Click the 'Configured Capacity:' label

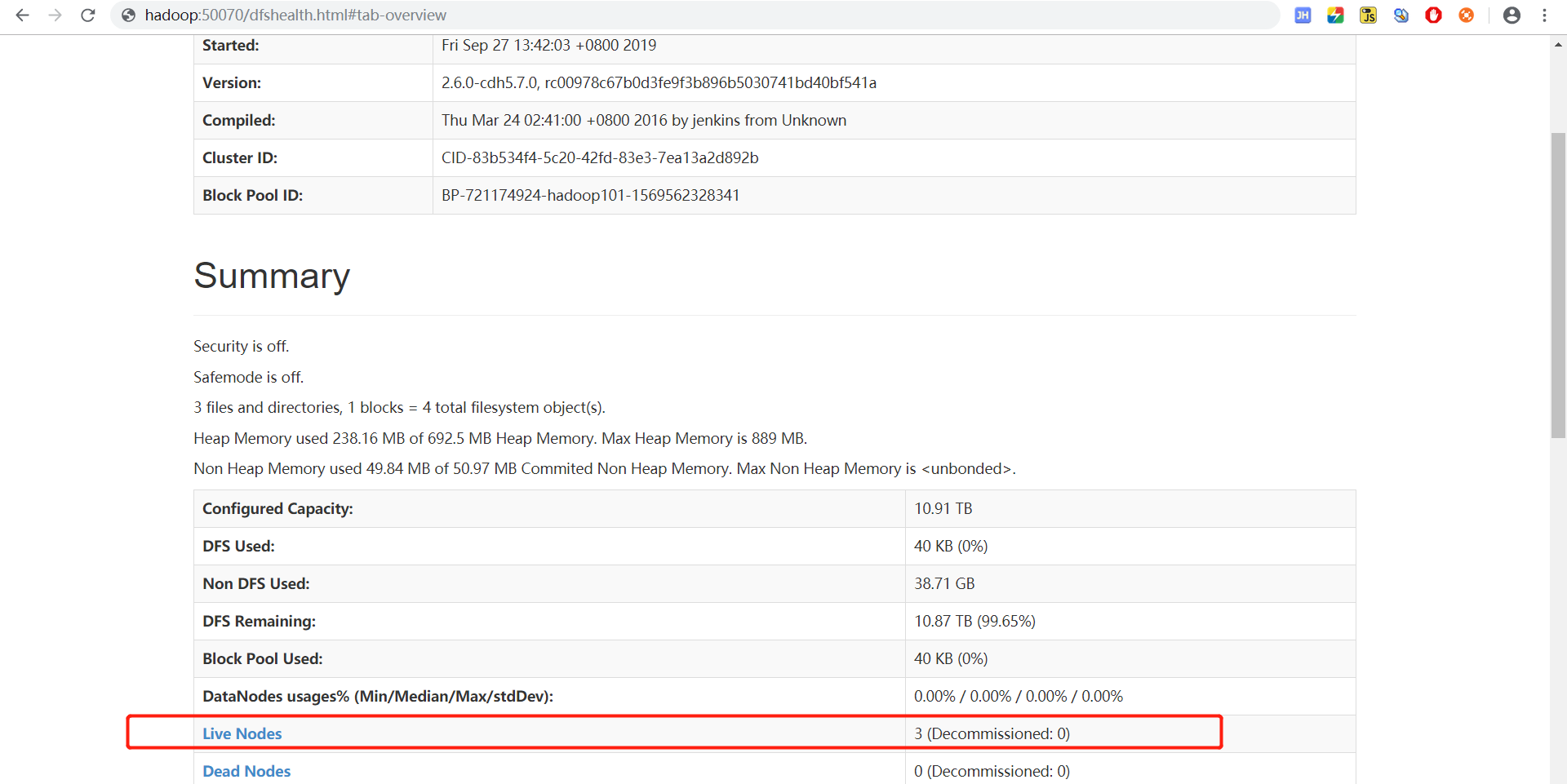click(x=277, y=508)
